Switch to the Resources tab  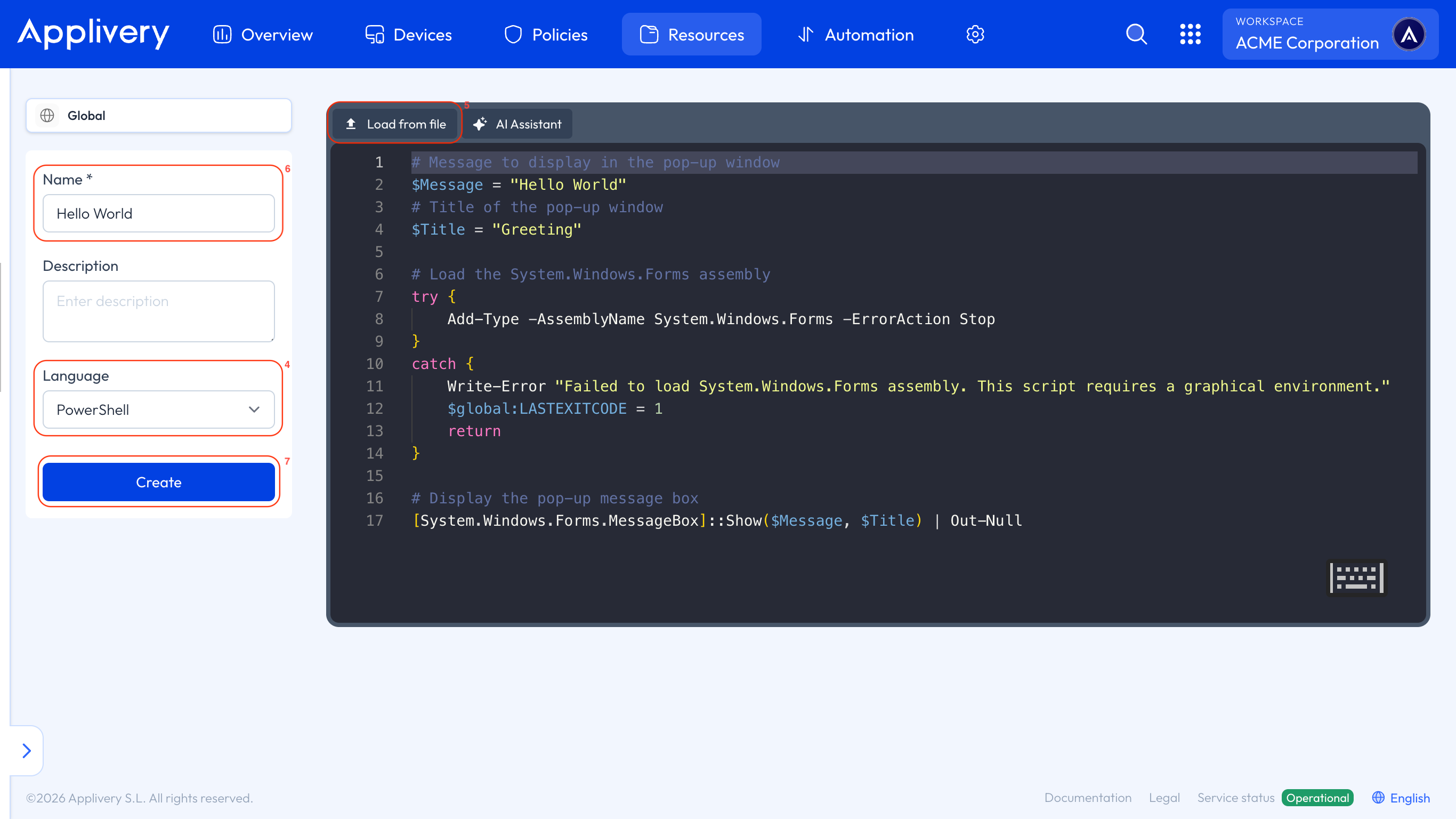[691, 34]
